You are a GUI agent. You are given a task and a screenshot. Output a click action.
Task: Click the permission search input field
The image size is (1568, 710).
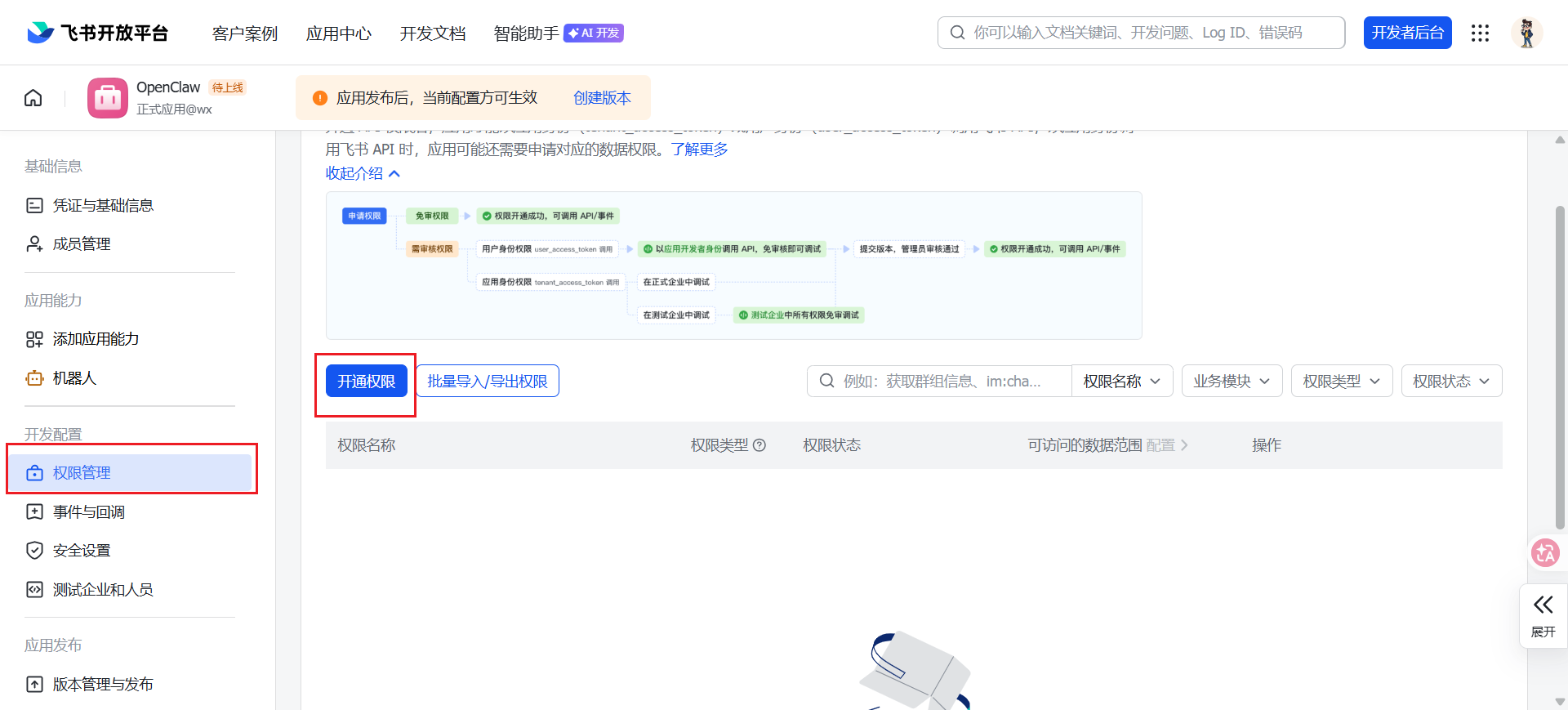947,382
